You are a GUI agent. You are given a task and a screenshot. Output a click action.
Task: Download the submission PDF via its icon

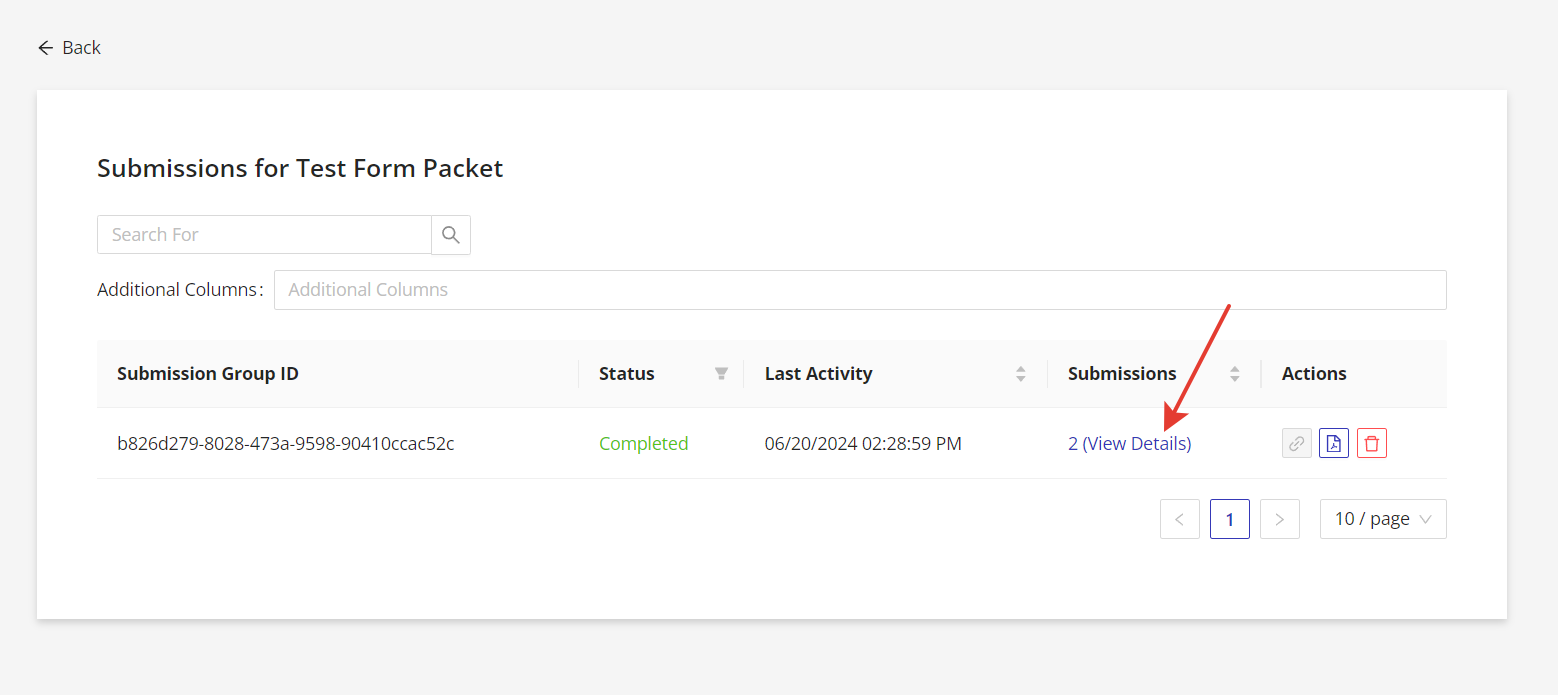pos(1334,443)
